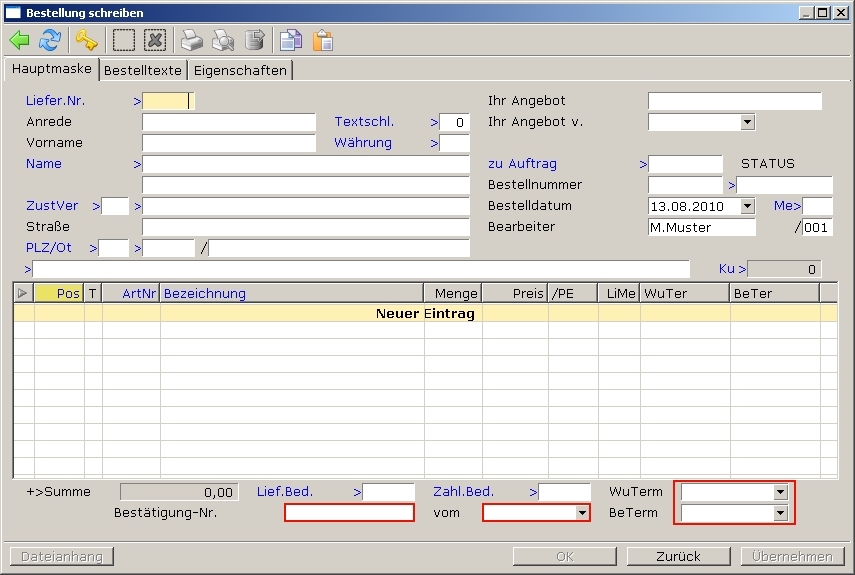The height and width of the screenshot is (575, 855).
Task: Click the blue refresh arrows icon
Action: [49, 41]
